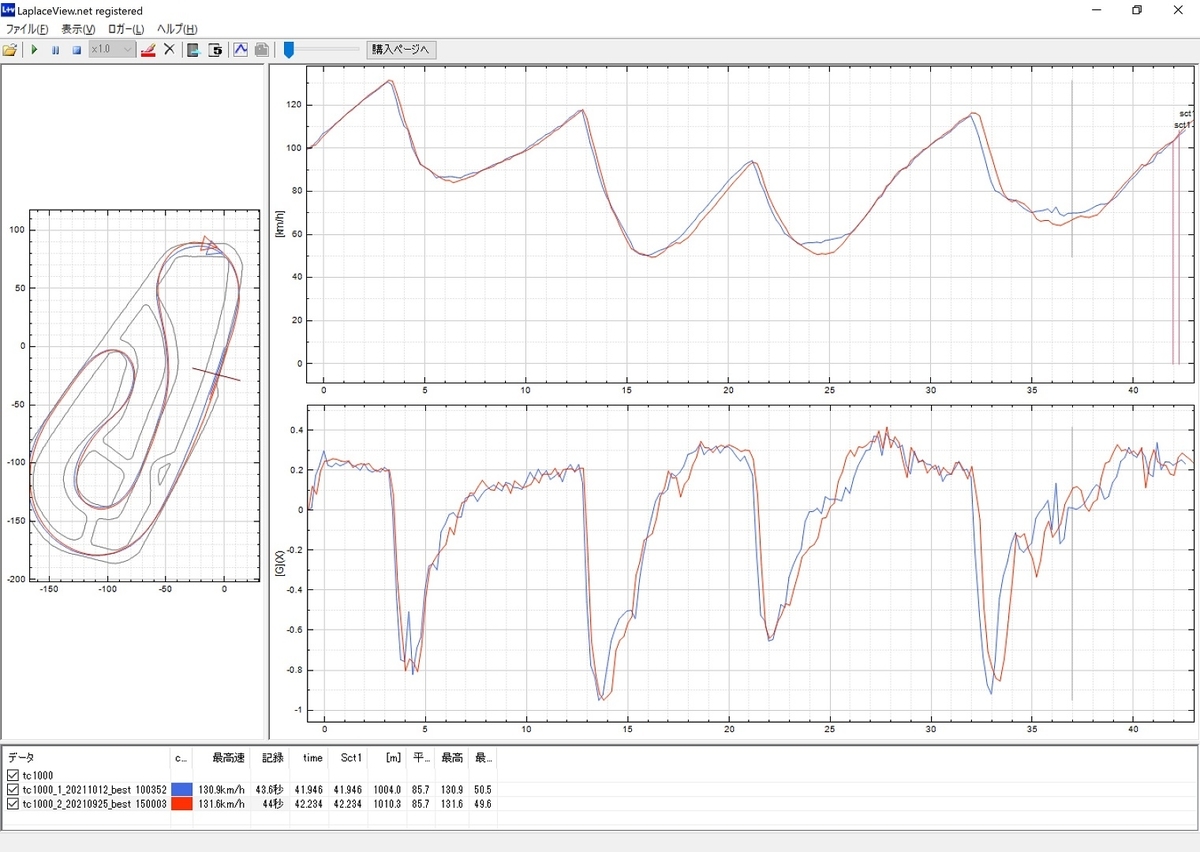Pause playback in the toolbar
This screenshot has height=852, width=1200.
[55, 49]
